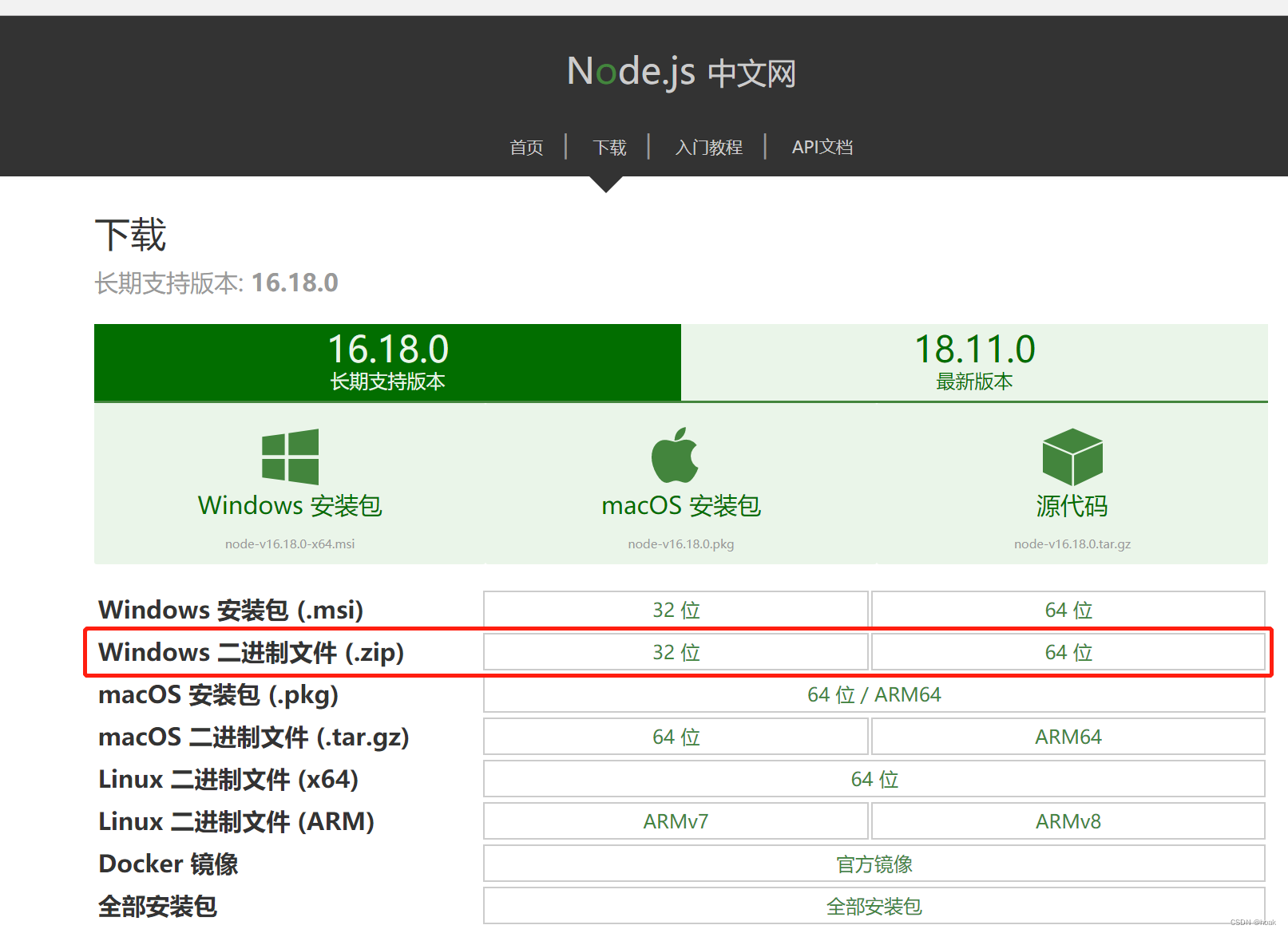Viewport: 1288px width, 933px height.
Task: Click the 长期支持版本: 16.18.0 subtitle
Action: [216, 283]
